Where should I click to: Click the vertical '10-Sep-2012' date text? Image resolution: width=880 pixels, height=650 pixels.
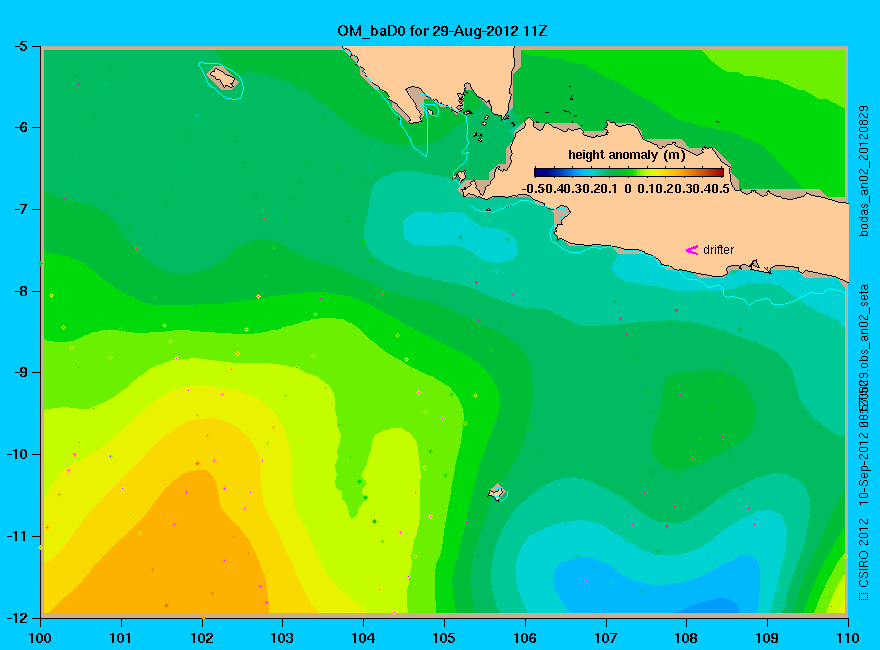pyautogui.click(x=864, y=469)
